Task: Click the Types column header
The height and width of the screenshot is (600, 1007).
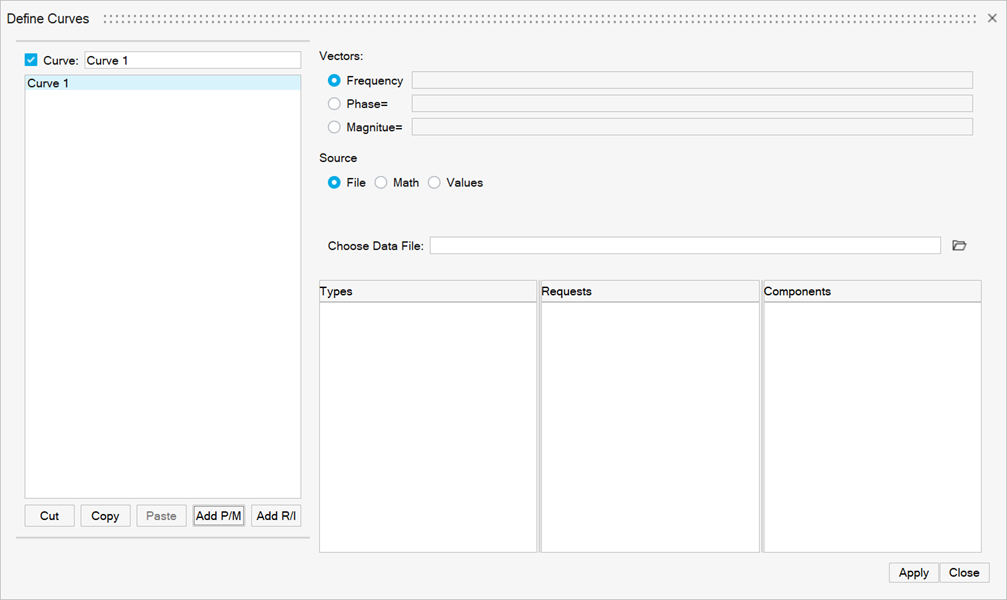Action: [x=428, y=292]
